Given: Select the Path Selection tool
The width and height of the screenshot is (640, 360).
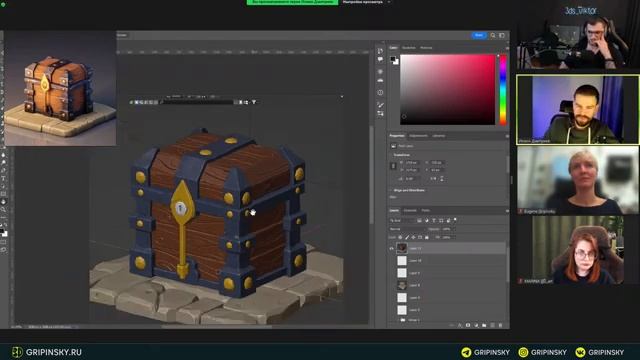Looking at the screenshot, I should coord(3,186).
